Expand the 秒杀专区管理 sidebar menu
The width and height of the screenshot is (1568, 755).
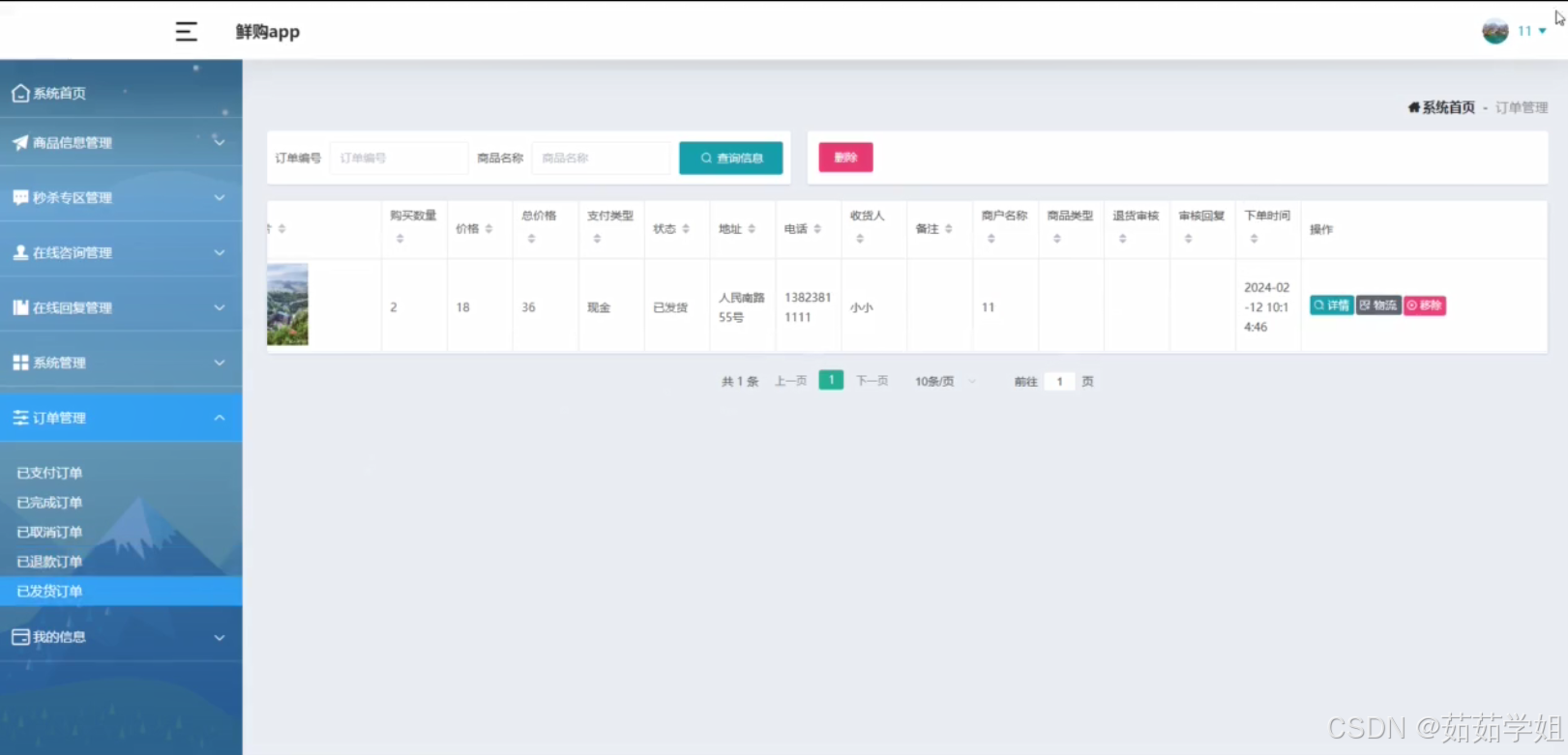(121, 197)
